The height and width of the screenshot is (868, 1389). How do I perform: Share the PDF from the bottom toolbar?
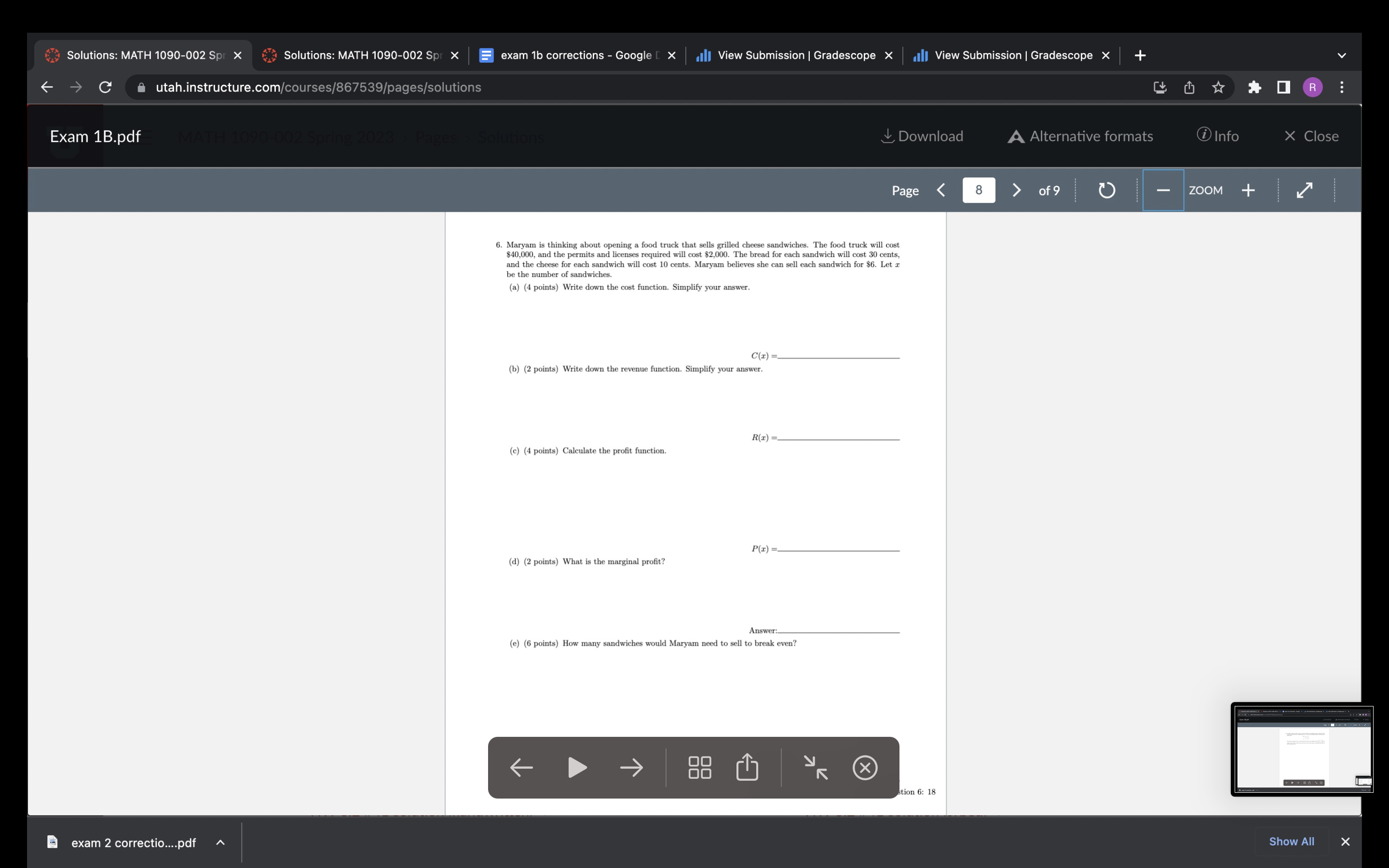click(x=746, y=767)
